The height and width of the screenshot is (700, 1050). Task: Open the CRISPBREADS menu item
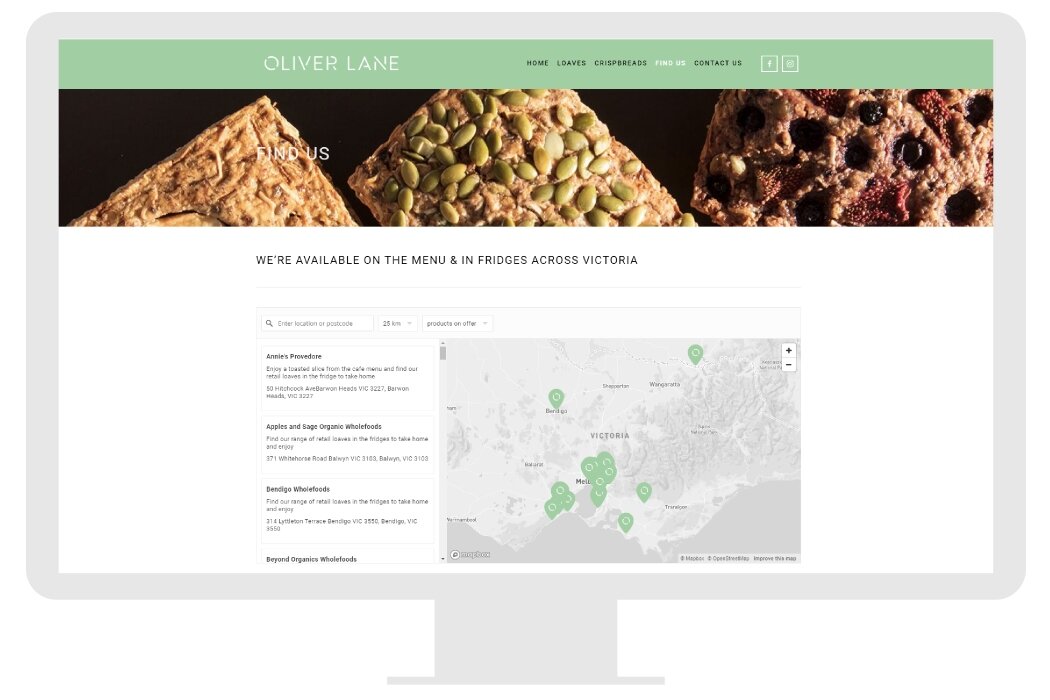click(x=621, y=63)
